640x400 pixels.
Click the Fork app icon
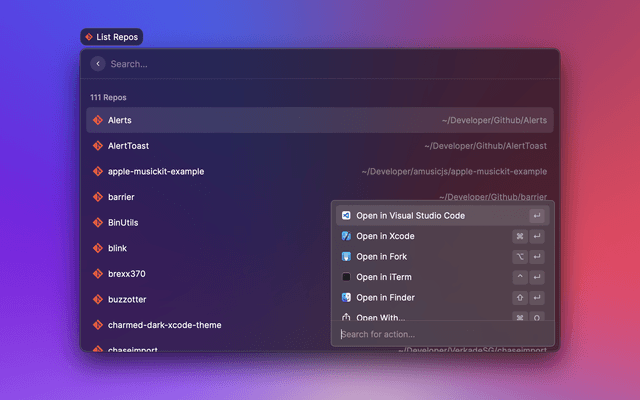[346, 257]
